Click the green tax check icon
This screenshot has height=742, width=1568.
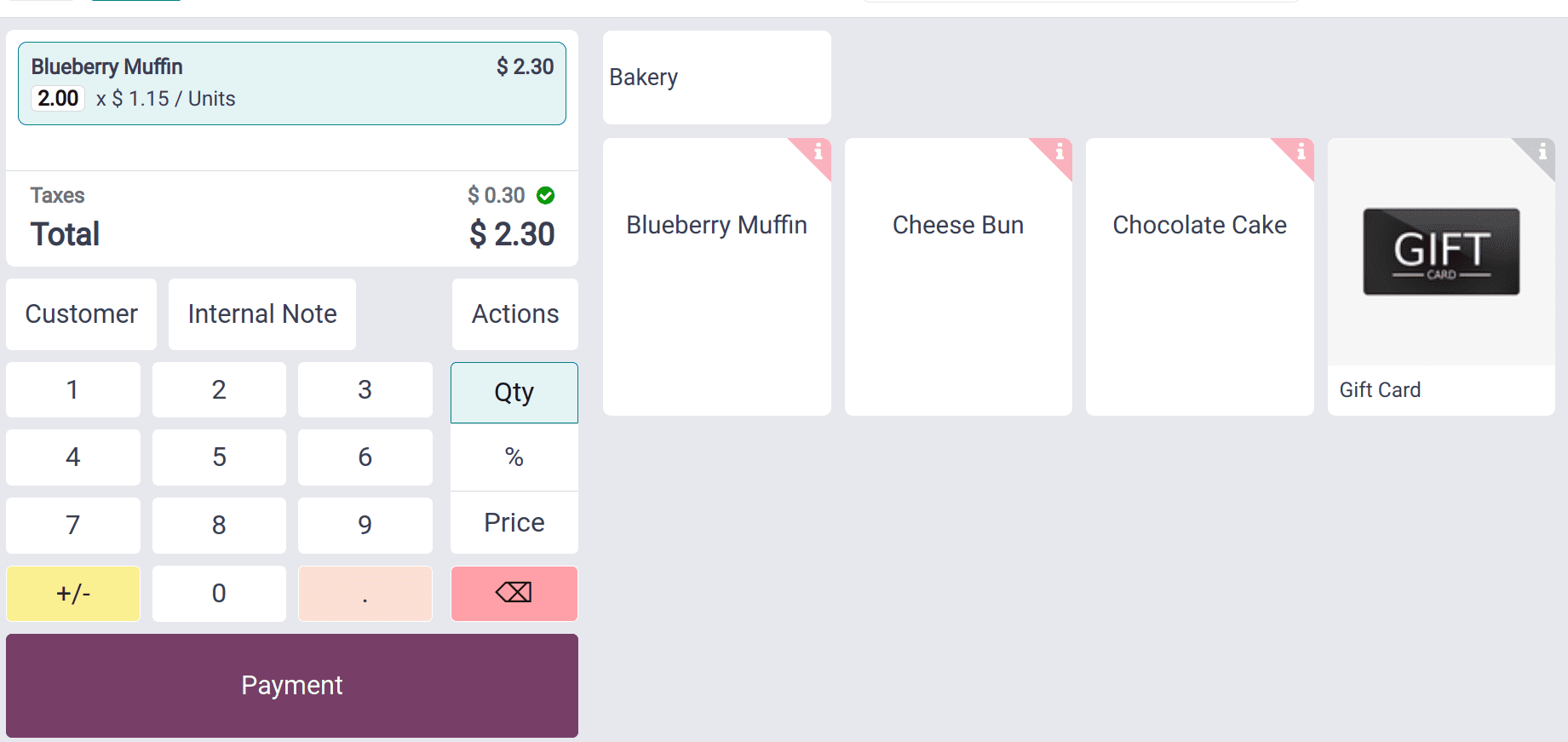[x=546, y=196]
